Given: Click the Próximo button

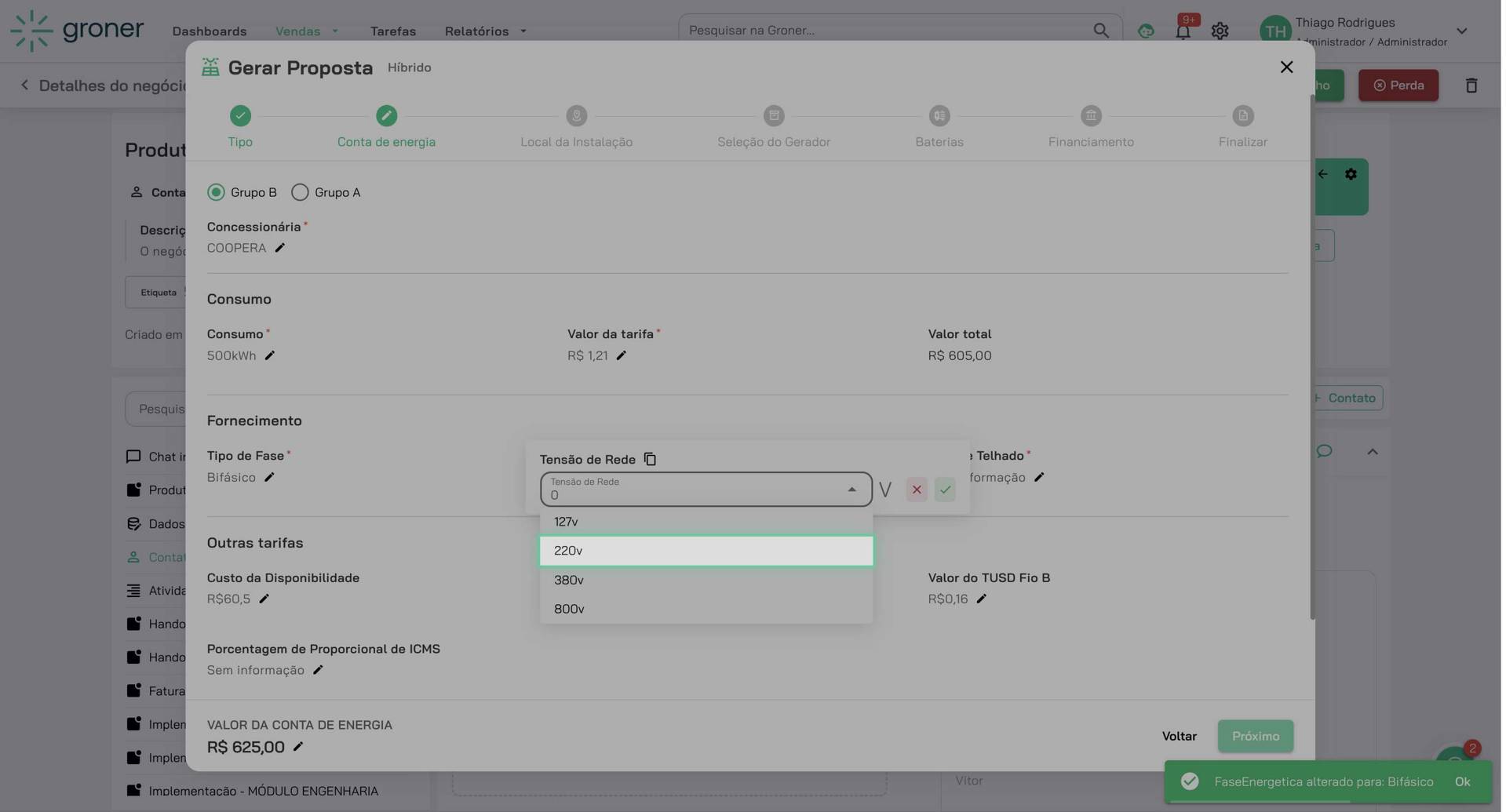Looking at the screenshot, I should (x=1255, y=736).
